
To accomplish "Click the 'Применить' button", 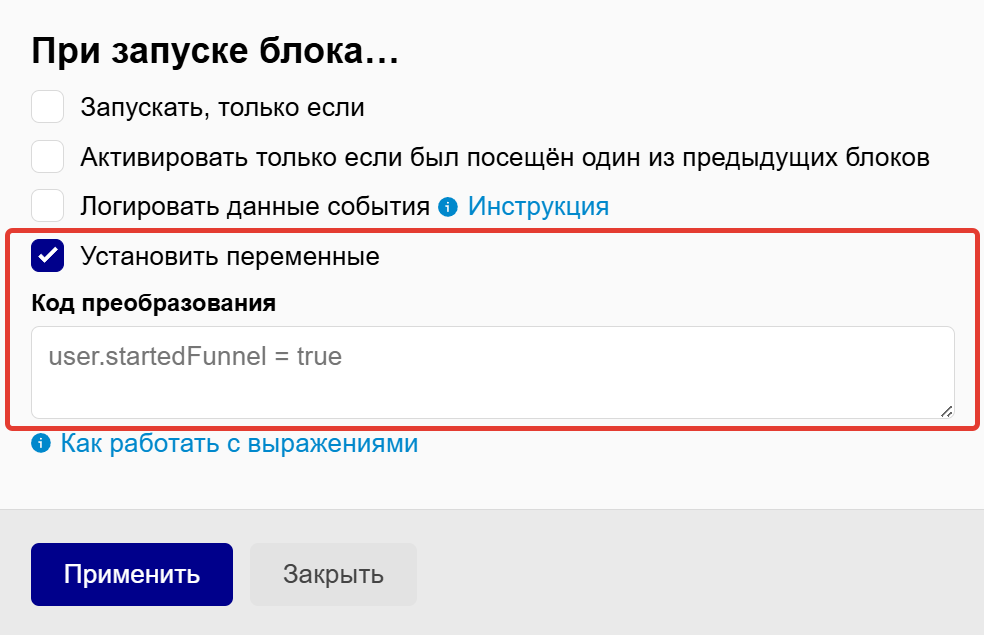I will click(x=132, y=574).
